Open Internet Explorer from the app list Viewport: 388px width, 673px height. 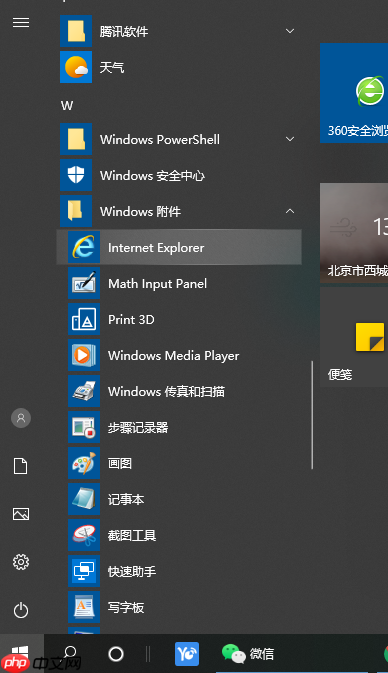[x=179, y=247]
